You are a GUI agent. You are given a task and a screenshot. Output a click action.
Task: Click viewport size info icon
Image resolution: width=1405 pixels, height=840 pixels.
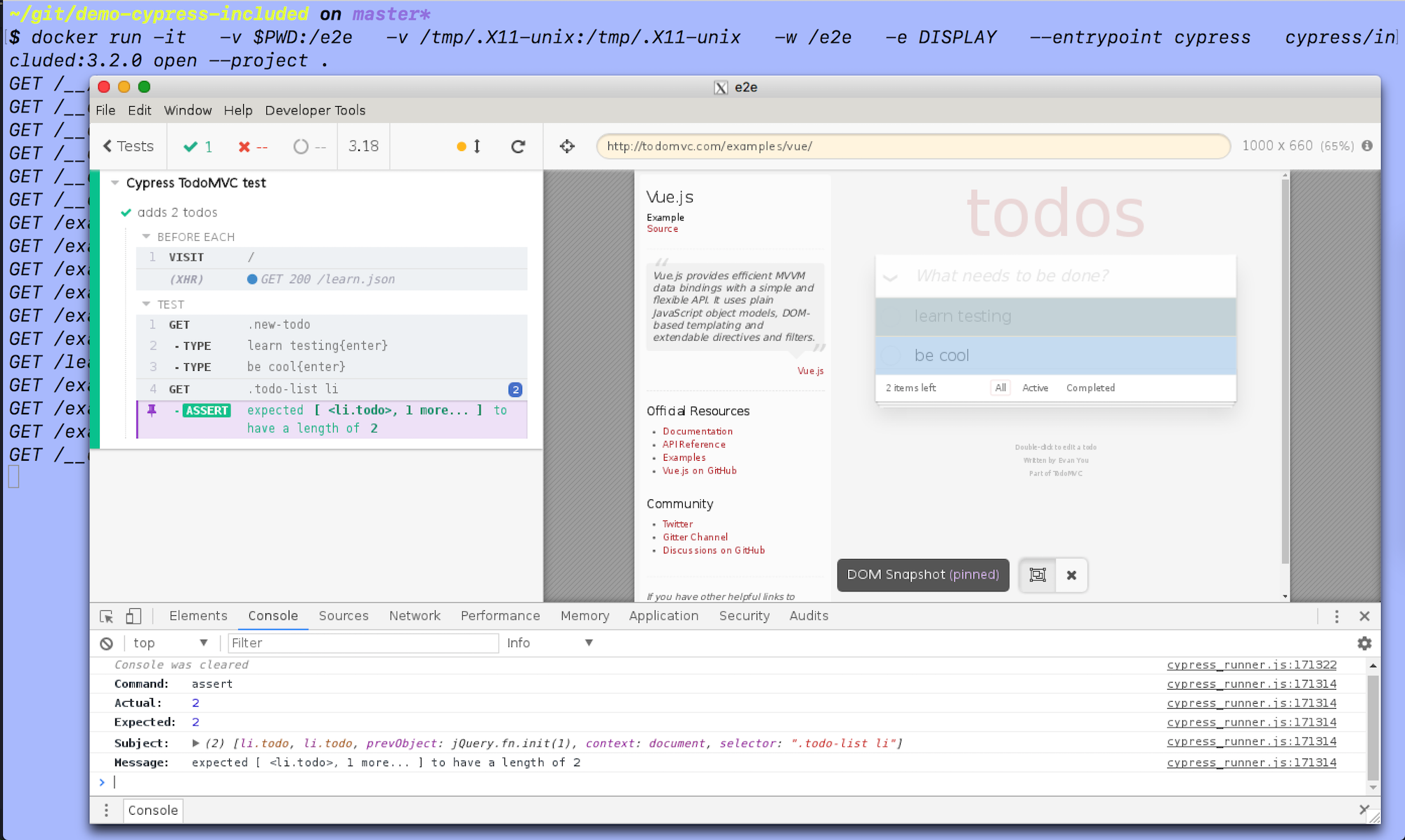click(1367, 145)
